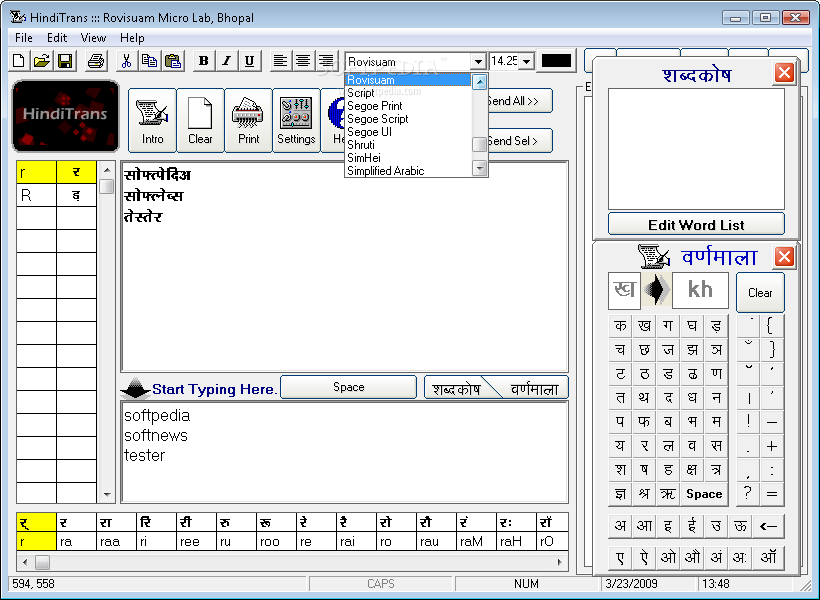This screenshot has width=820, height=600.
Task: Click the horizontal scrollbar thumb under syllable table
Action: click(x=42, y=563)
